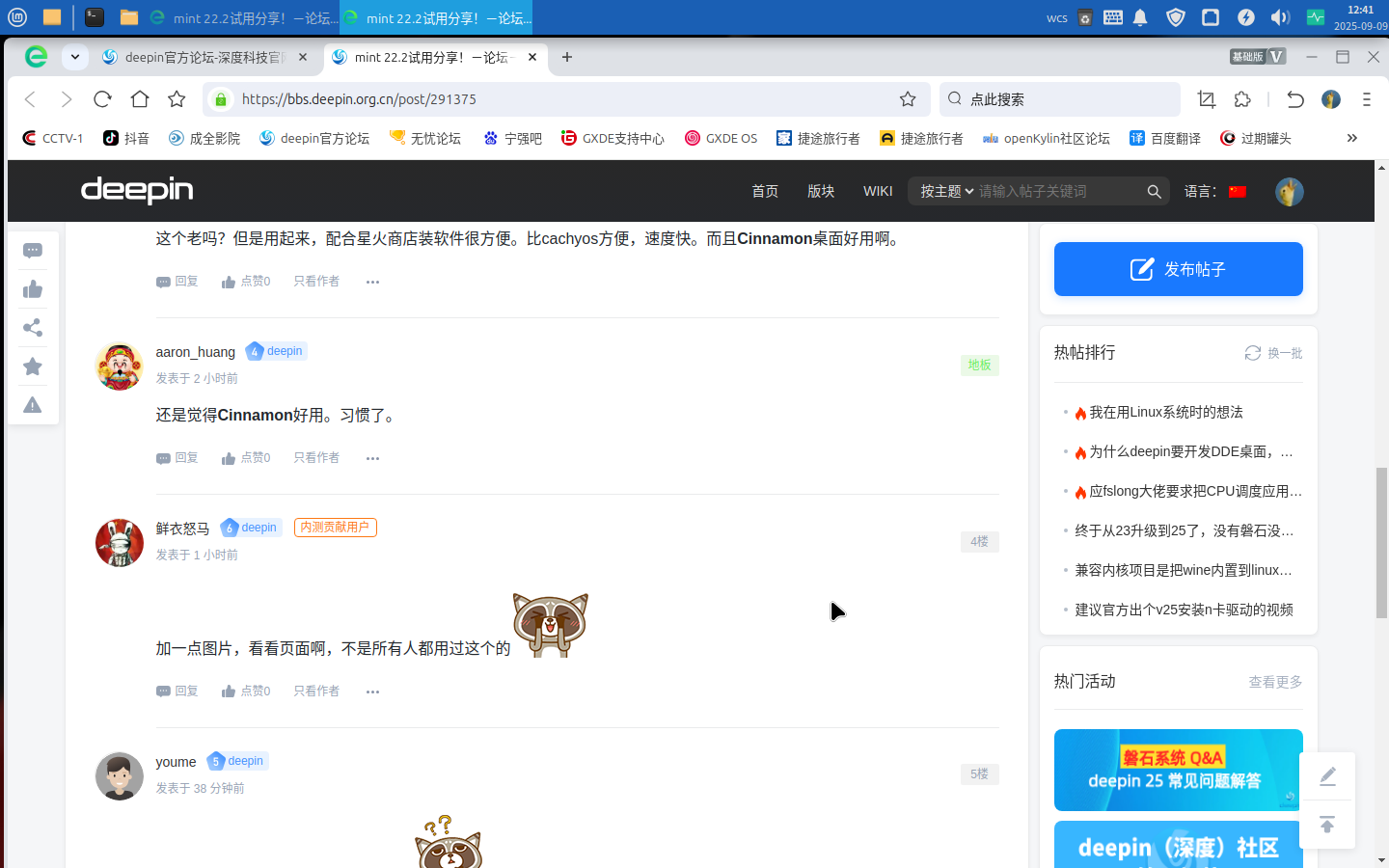The width and height of the screenshot is (1389, 868).
Task: Open the browser main menu dots
Action: [x=1367, y=99]
